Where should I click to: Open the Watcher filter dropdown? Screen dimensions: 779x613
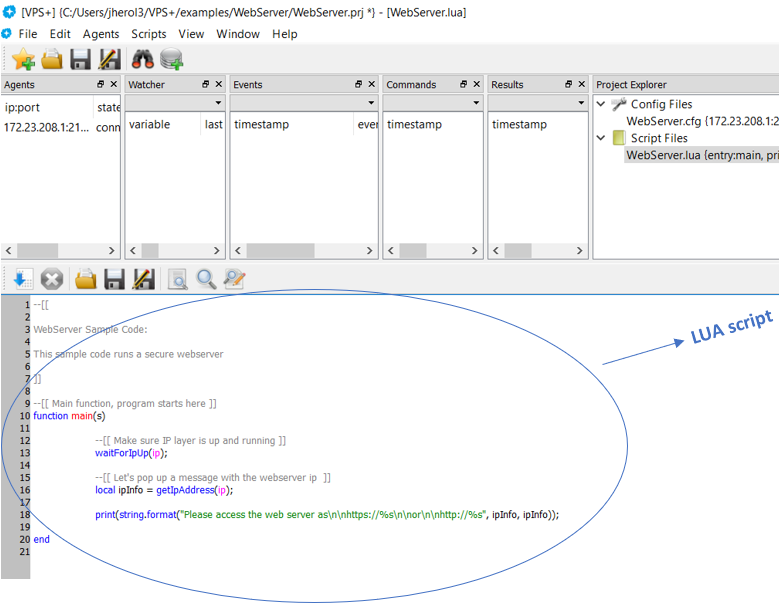(218, 103)
